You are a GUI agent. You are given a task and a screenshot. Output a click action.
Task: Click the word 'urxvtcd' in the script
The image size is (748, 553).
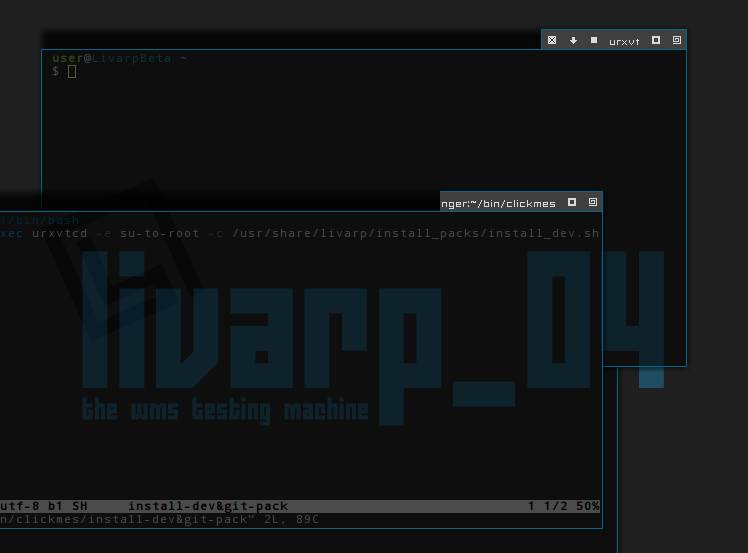click(x=60, y=233)
